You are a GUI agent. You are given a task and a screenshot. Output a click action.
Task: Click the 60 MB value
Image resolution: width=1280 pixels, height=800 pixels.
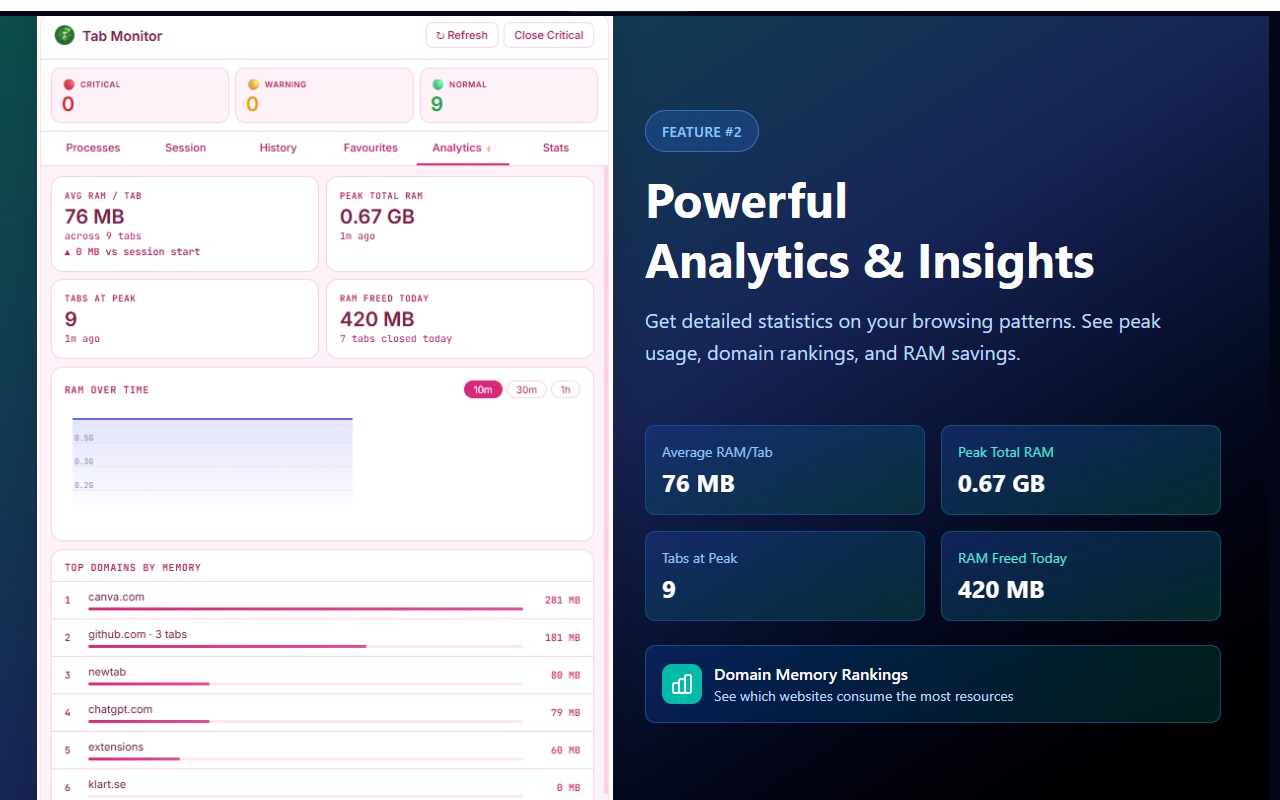coord(565,750)
